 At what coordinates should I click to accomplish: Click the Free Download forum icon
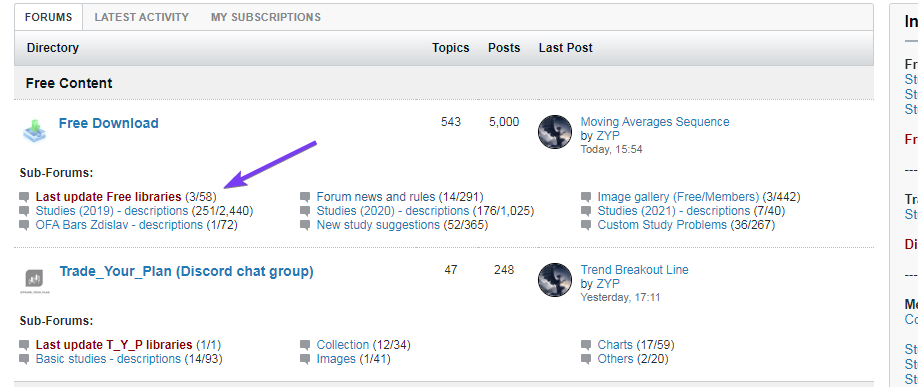click(x=35, y=131)
